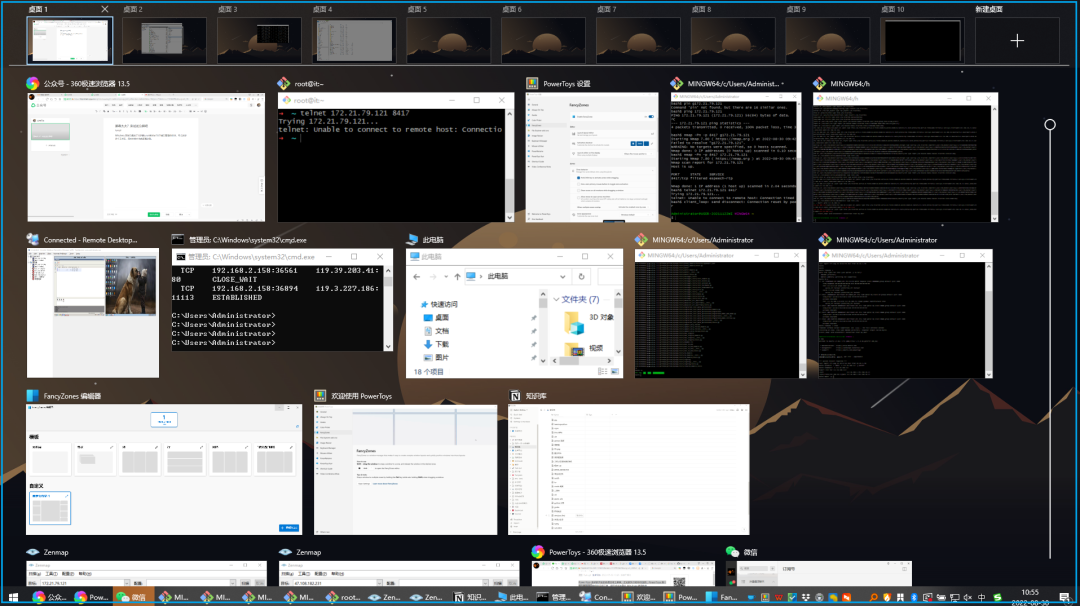Open the FancyZones 编辑器 window preview
Image resolution: width=1080 pixels, height=606 pixels.
164,469
